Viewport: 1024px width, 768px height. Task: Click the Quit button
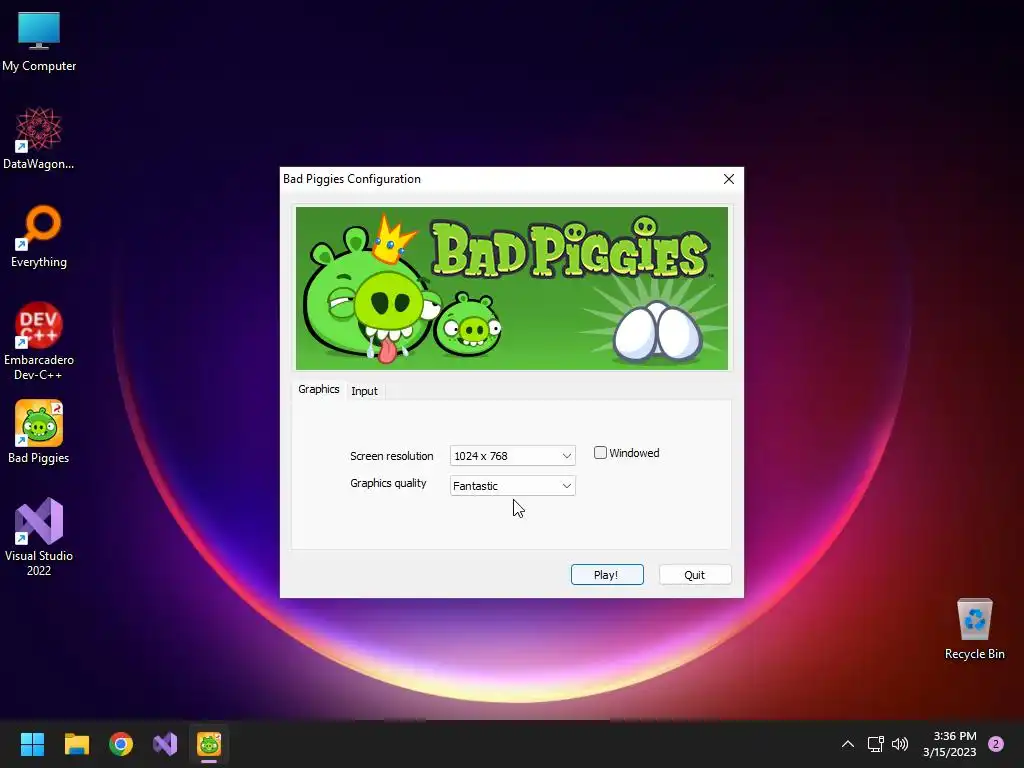[x=695, y=575]
